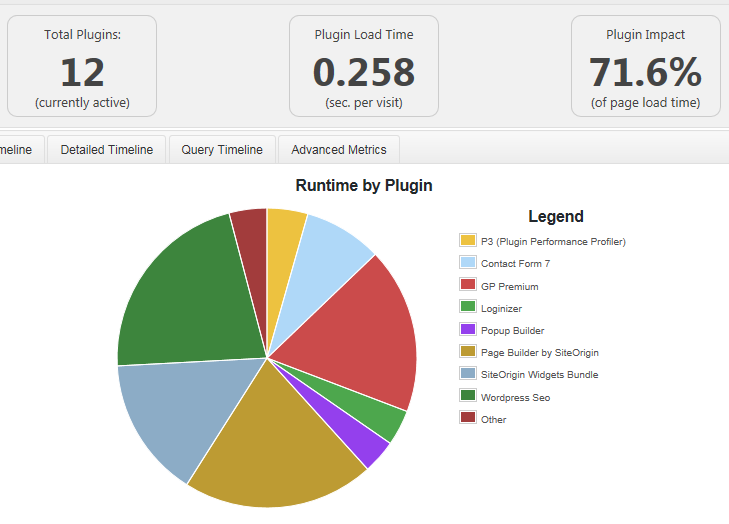This screenshot has width=729, height=524.
Task: Click the red GP Premium legend swatch
Action: tap(468, 284)
